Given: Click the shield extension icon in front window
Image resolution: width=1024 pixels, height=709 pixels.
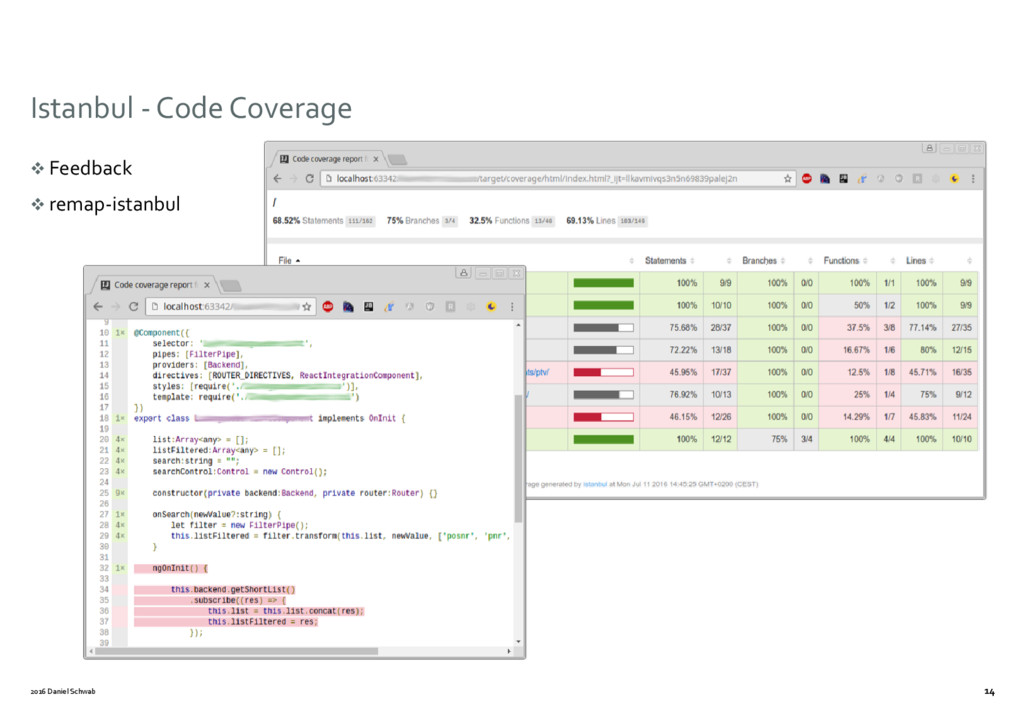Looking at the screenshot, I should 430,306.
